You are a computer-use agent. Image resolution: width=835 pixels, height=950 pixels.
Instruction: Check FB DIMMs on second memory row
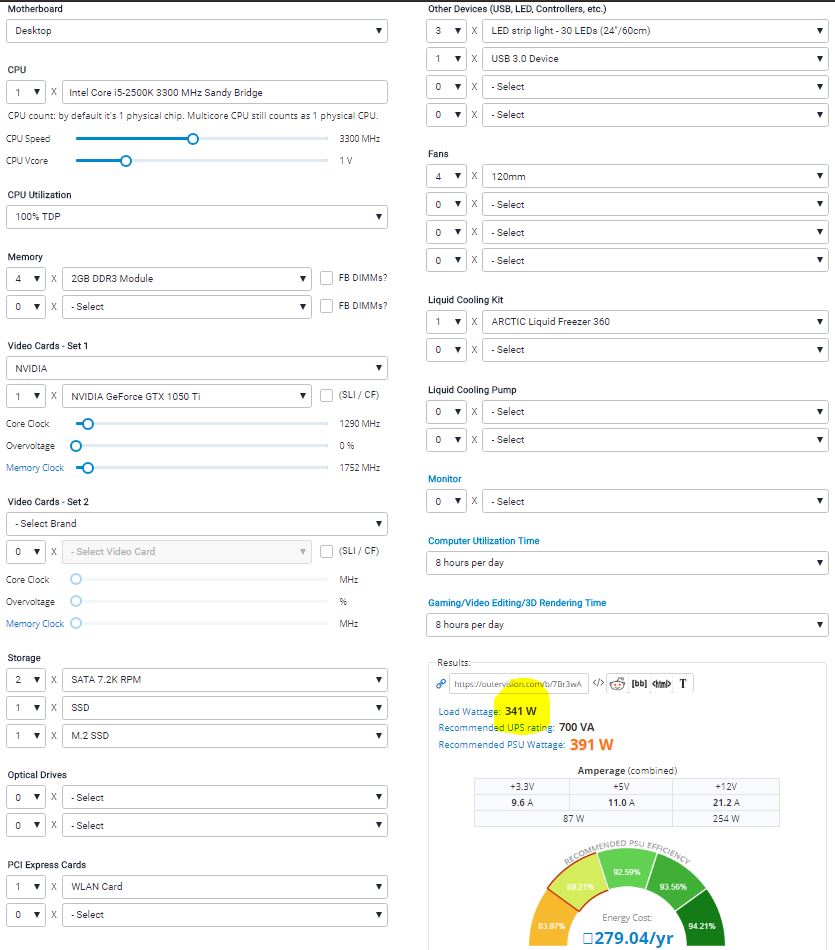click(x=327, y=306)
